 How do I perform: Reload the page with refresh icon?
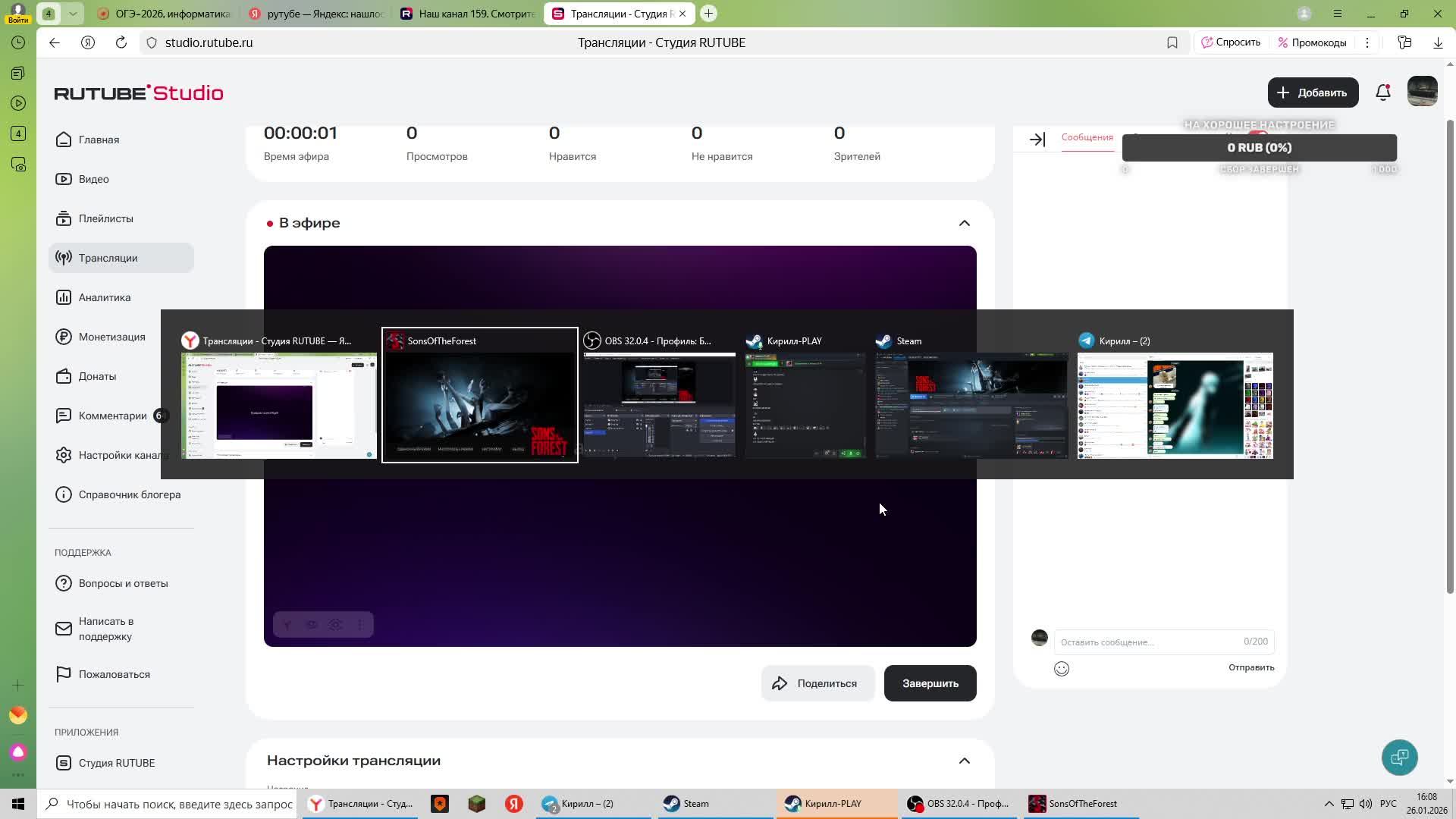click(x=121, y=42)
